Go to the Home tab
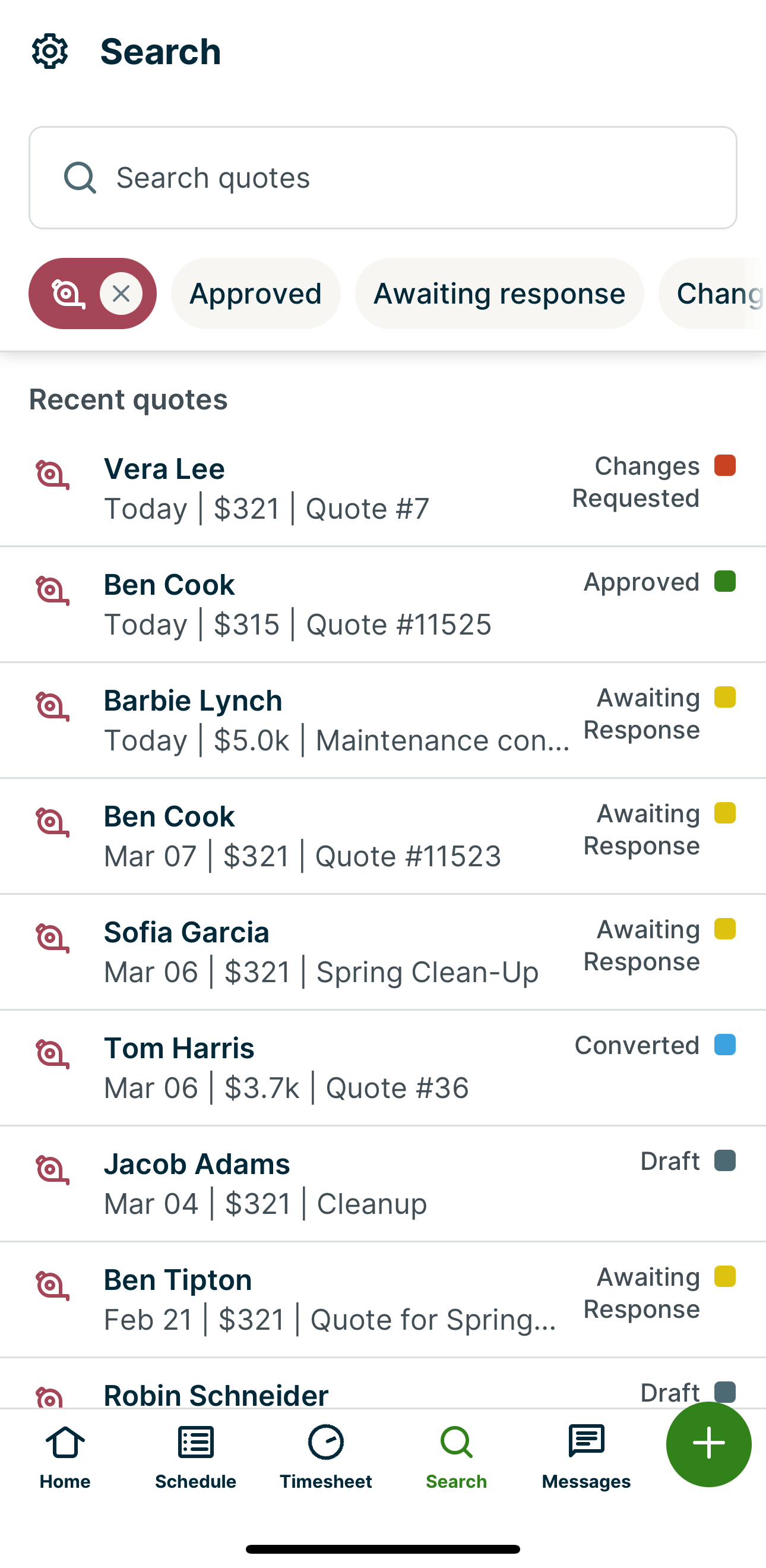The height and width of the screenshot is (1568, 766). [65, 1456]
